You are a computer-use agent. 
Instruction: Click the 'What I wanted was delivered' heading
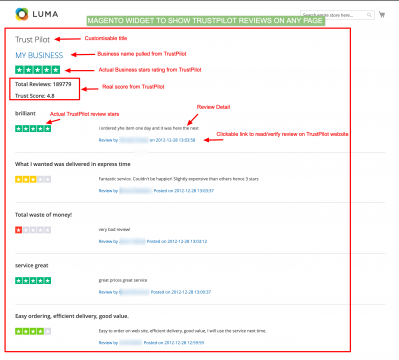coord(73,164)
